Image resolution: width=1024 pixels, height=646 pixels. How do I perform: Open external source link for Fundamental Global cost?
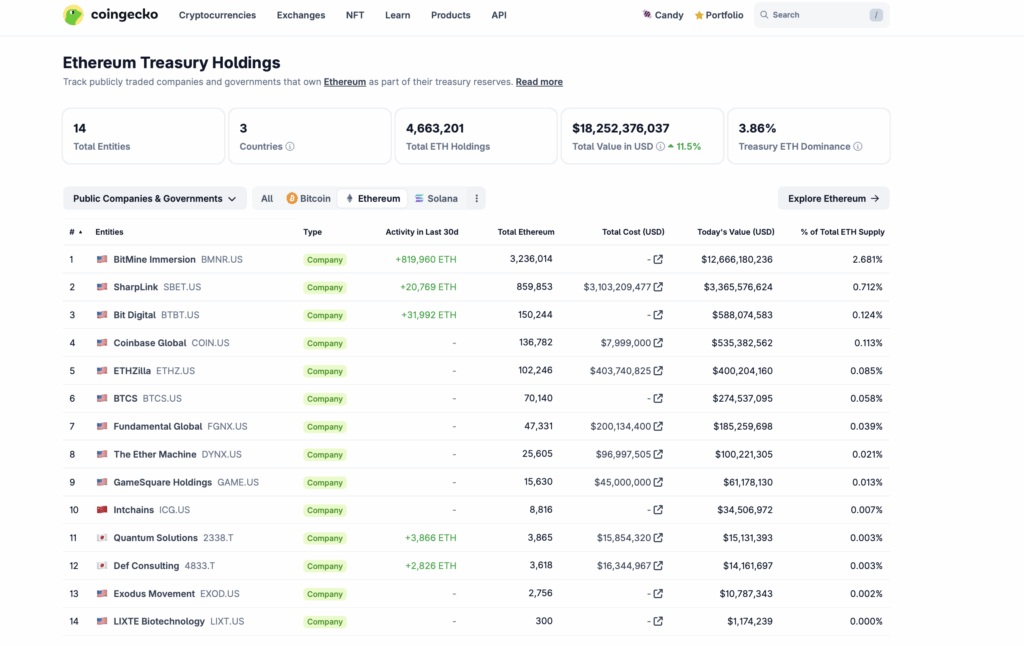coord(658,427)
